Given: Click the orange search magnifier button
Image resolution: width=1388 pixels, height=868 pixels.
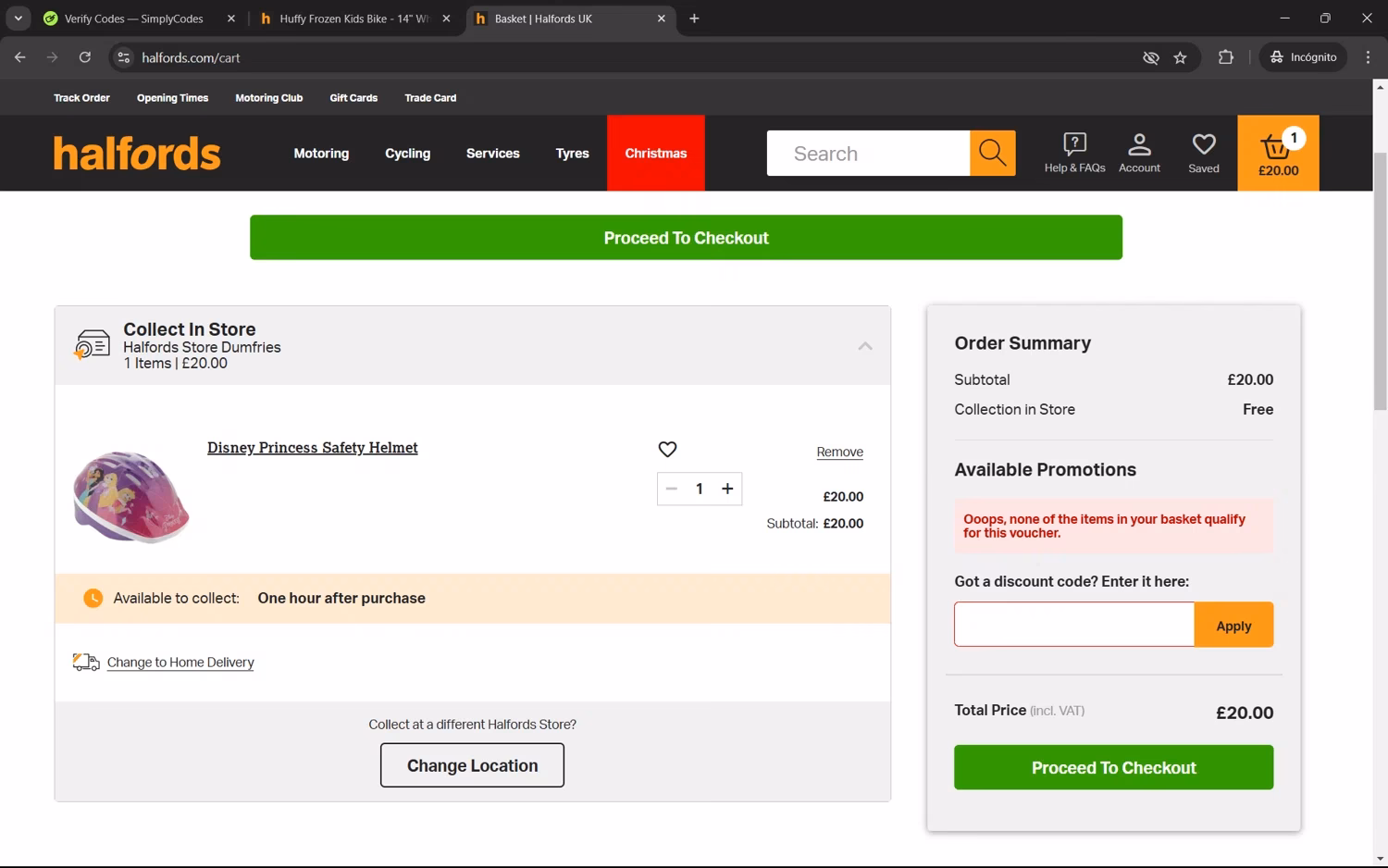Looking at the screenshot, I should pos(992,153).
